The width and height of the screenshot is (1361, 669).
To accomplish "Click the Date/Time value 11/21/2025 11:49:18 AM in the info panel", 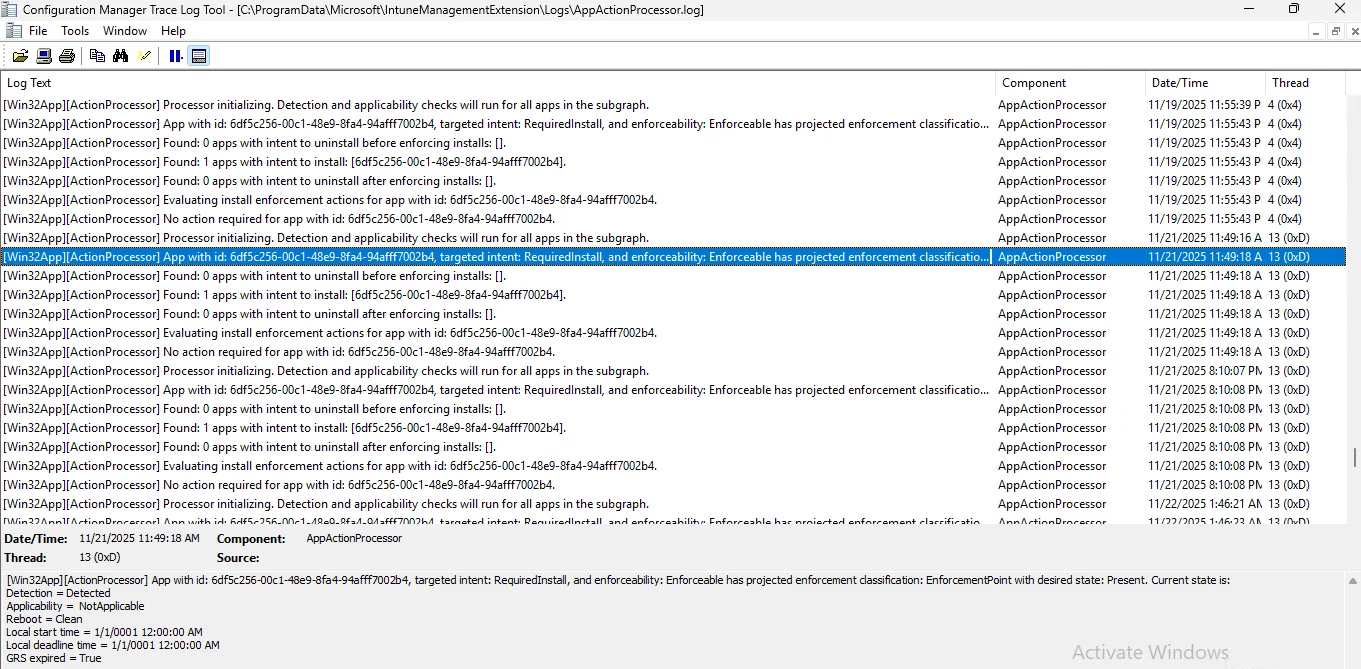I will (x=139, y=538).
